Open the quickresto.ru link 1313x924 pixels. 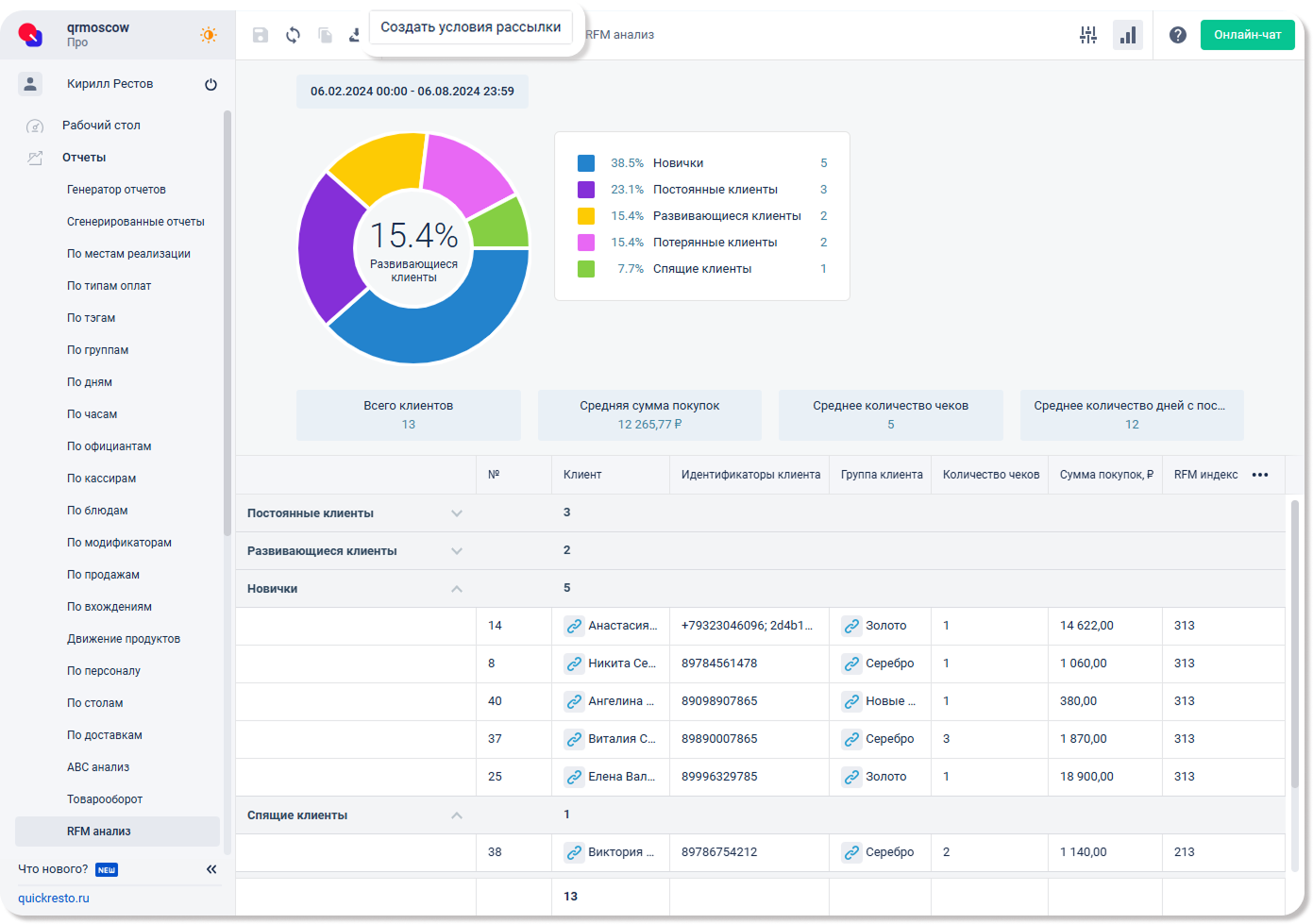(54, 899)
